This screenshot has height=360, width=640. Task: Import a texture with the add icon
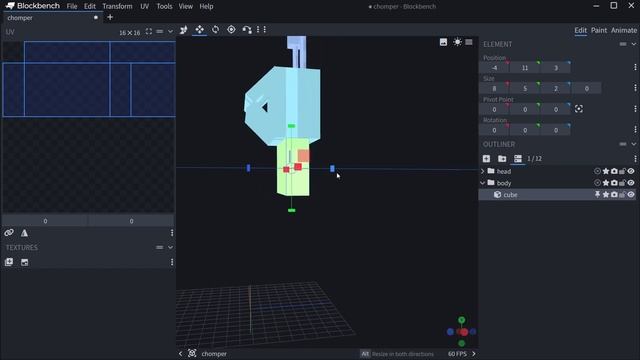tap(9, 262)
